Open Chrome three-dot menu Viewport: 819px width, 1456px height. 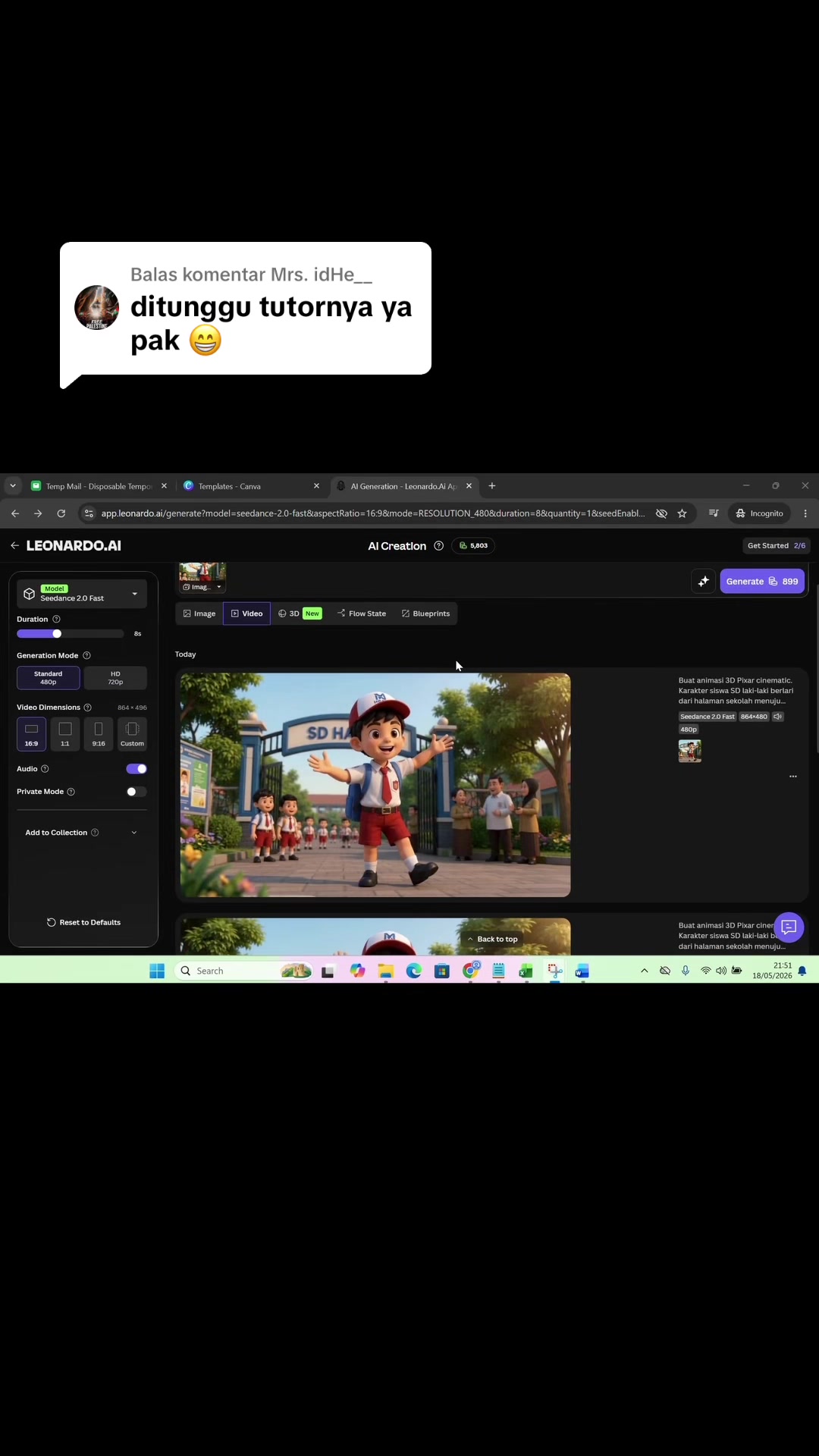point(805,513)
